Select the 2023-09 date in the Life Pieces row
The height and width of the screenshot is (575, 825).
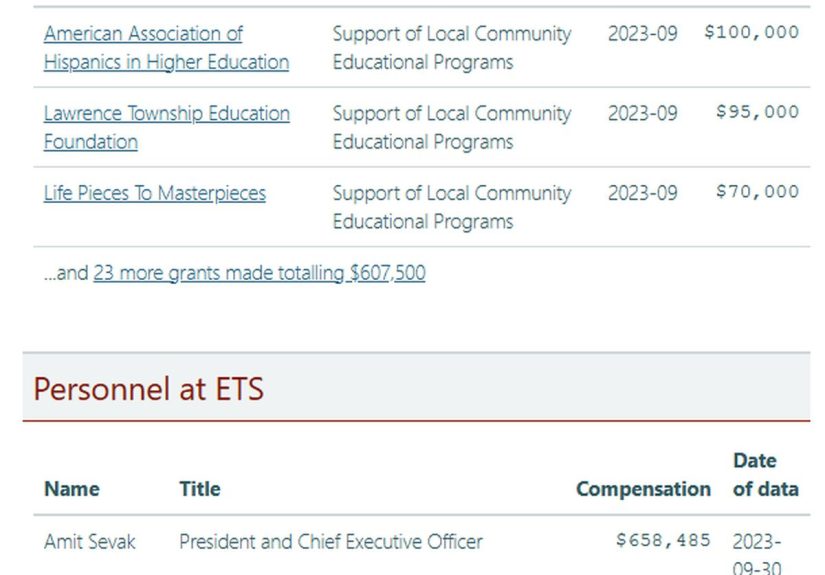click(642, 193)
